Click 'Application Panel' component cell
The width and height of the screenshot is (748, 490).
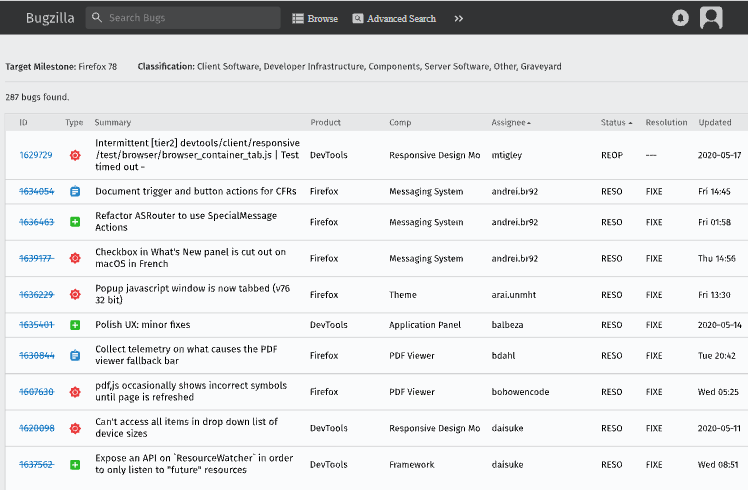(x=425, y=325)
